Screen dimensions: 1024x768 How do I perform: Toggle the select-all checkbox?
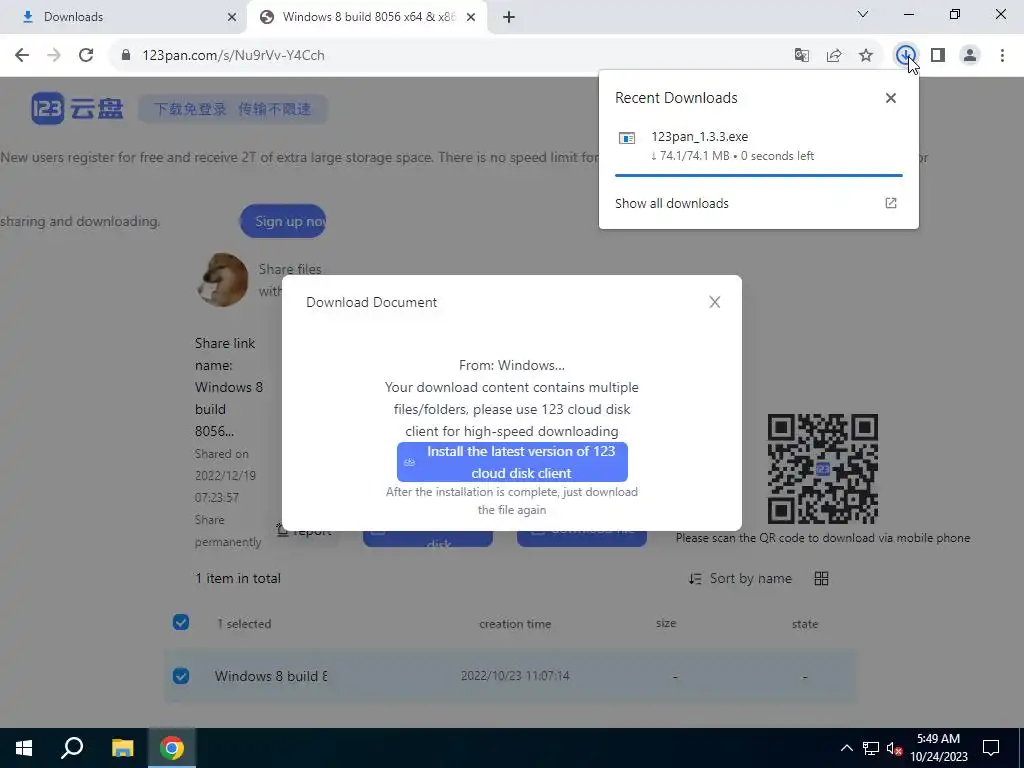pos(181,622)
